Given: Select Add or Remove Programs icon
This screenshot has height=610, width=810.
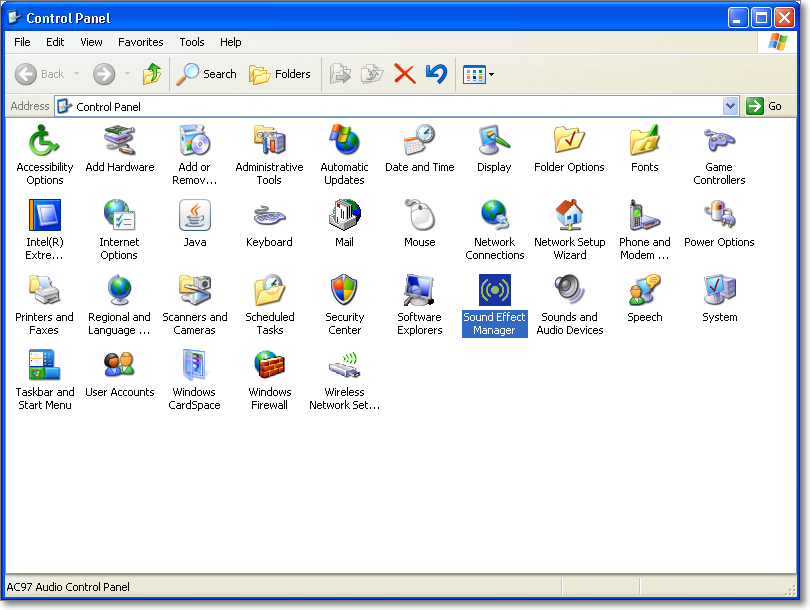Looking at the screenshot, I should 194,154.
